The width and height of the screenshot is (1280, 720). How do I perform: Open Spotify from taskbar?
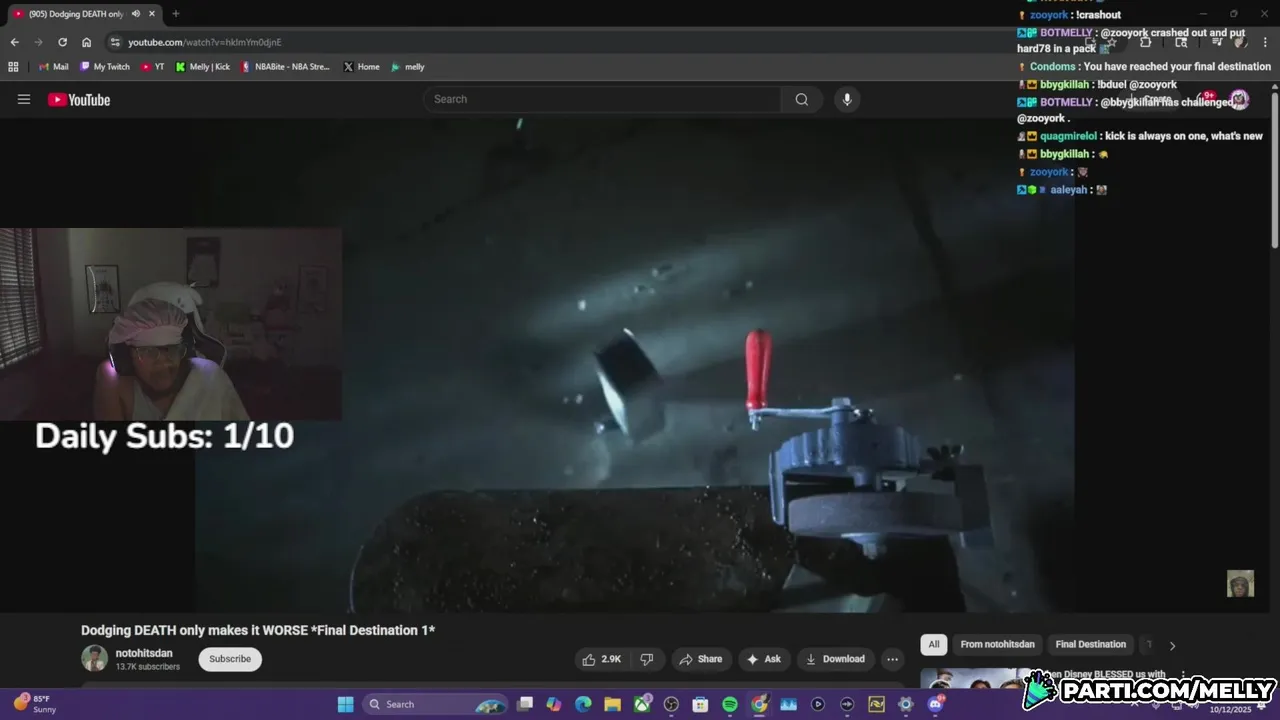pos(730,704)
